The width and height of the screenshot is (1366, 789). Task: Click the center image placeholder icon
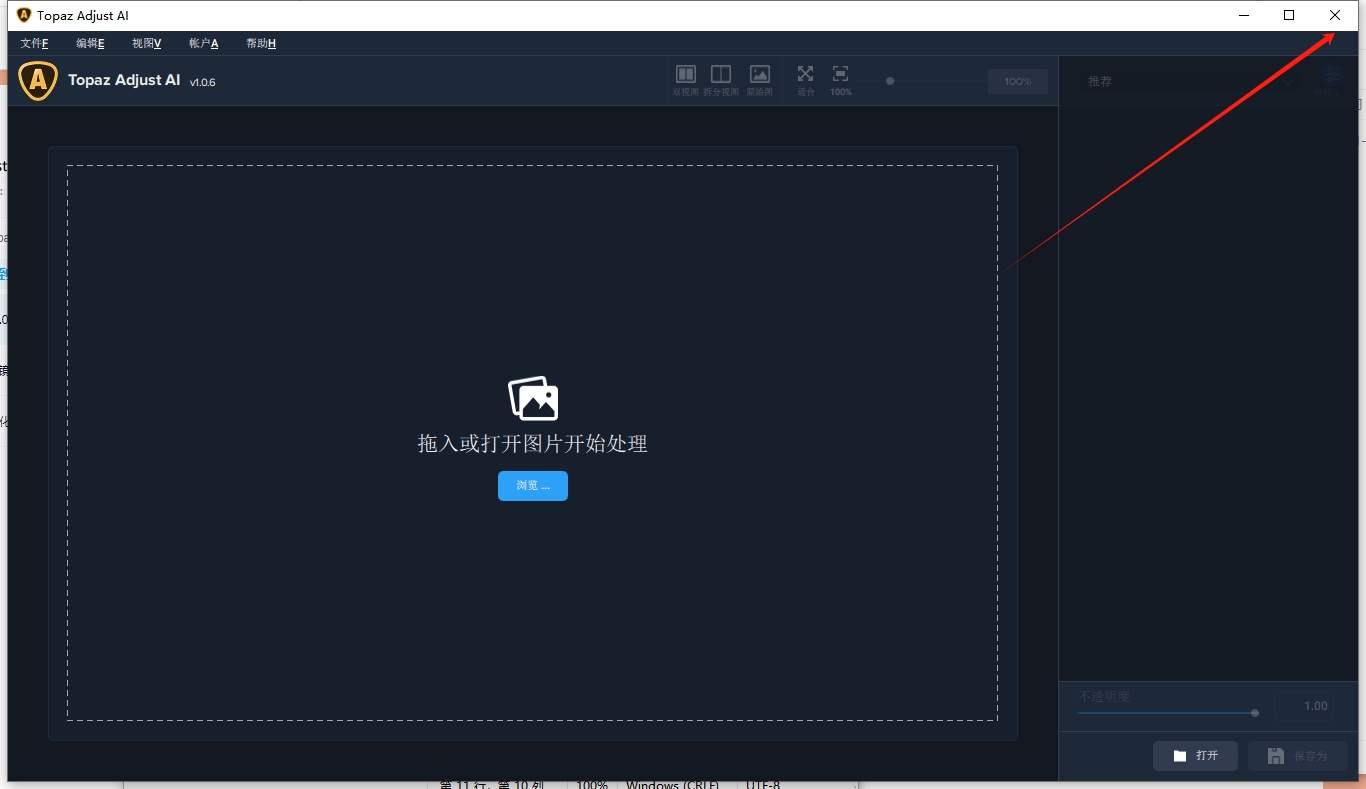click(533, 398)
